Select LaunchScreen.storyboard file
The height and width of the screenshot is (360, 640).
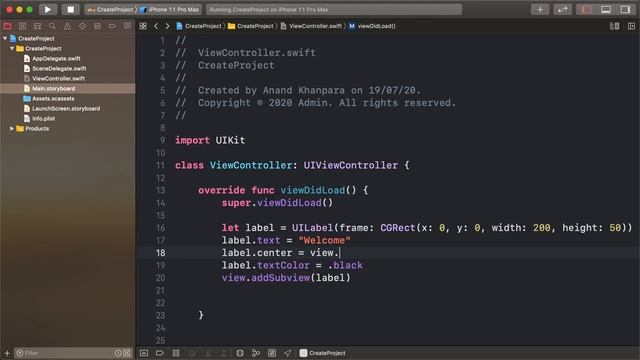(66, 109)
